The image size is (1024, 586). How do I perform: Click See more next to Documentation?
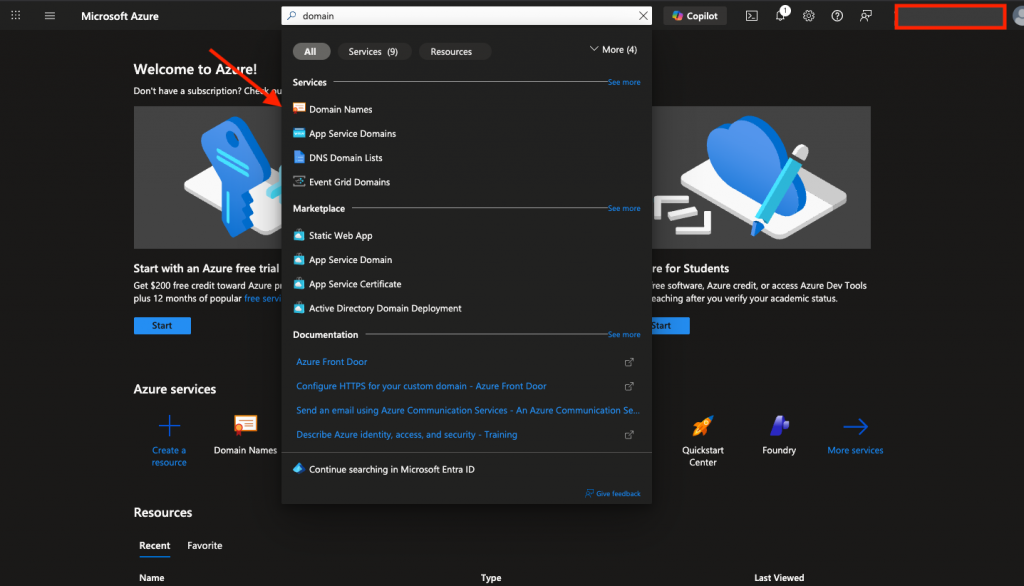coord(624,334)
